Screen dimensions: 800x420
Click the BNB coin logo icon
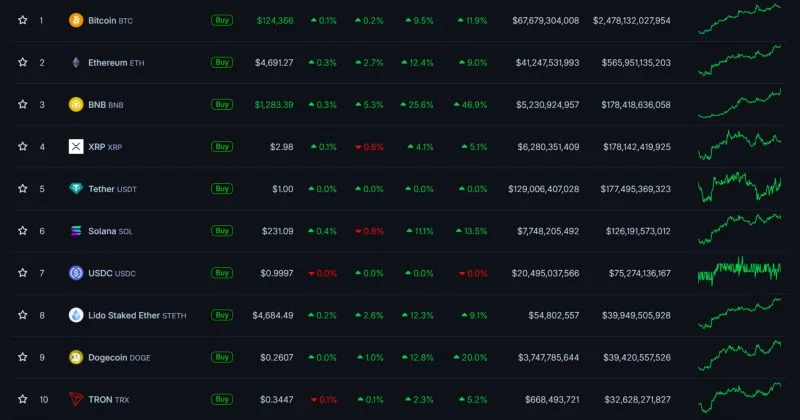(x=75, y=104)
